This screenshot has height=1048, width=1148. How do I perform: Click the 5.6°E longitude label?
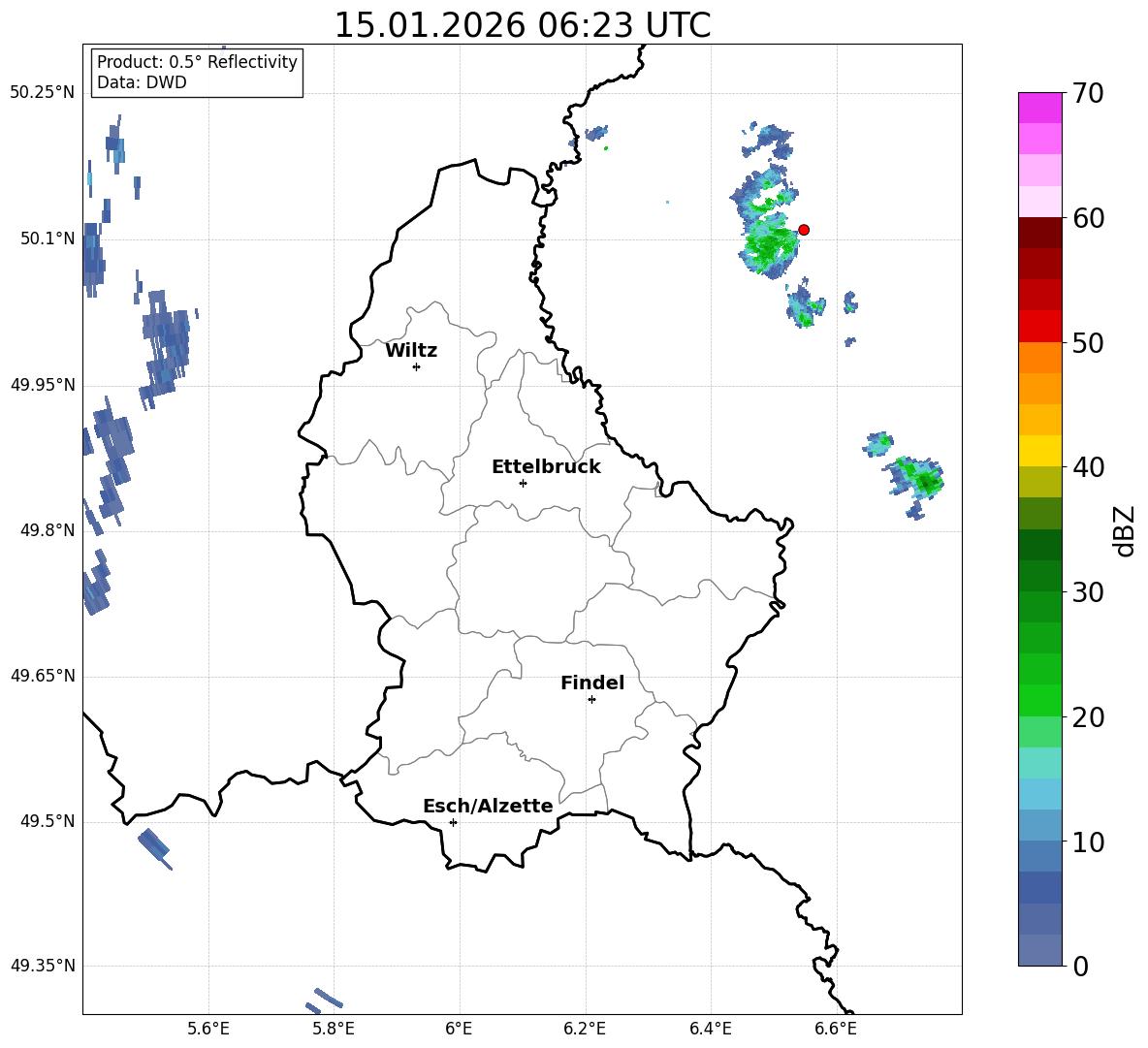pyautogui.click(x=208, y=1029)
